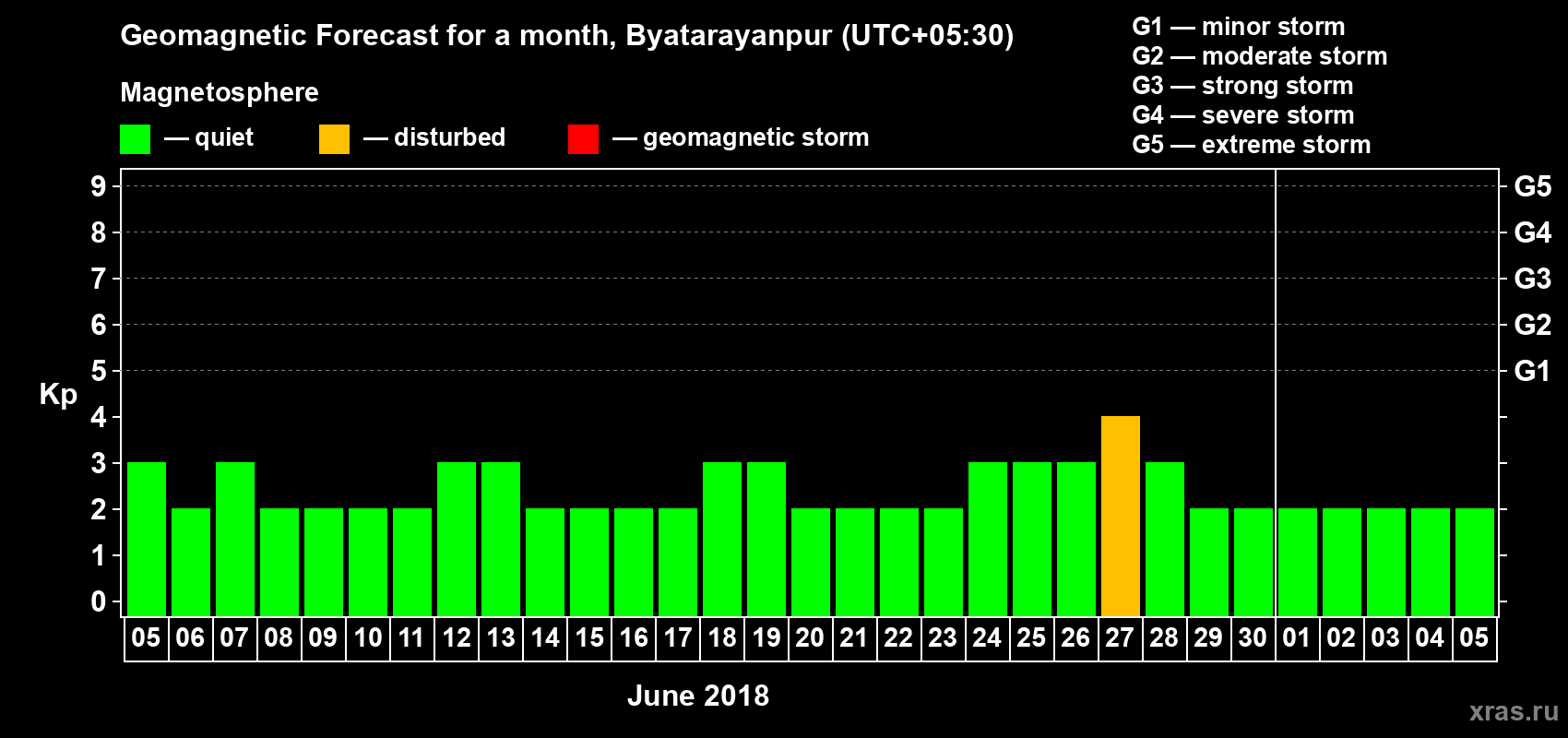Click the Kp axis value 3

(x=99, y=463)
